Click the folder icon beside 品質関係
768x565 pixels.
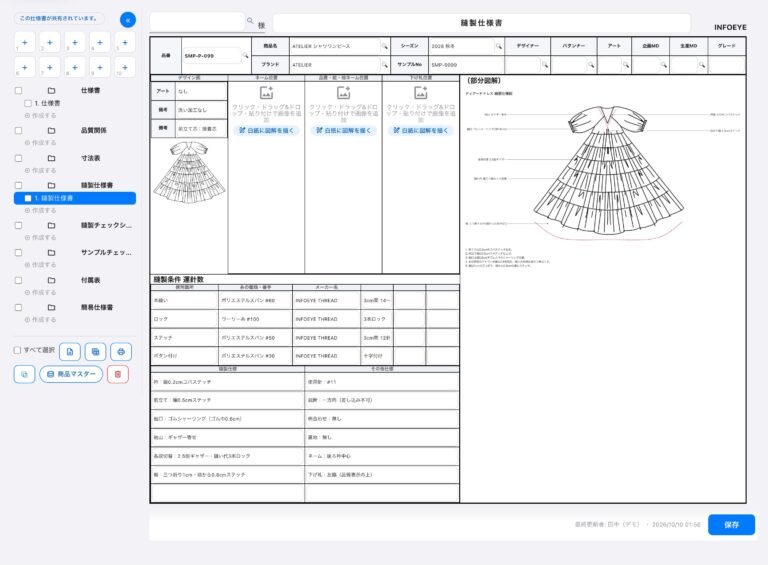point(51,131)
